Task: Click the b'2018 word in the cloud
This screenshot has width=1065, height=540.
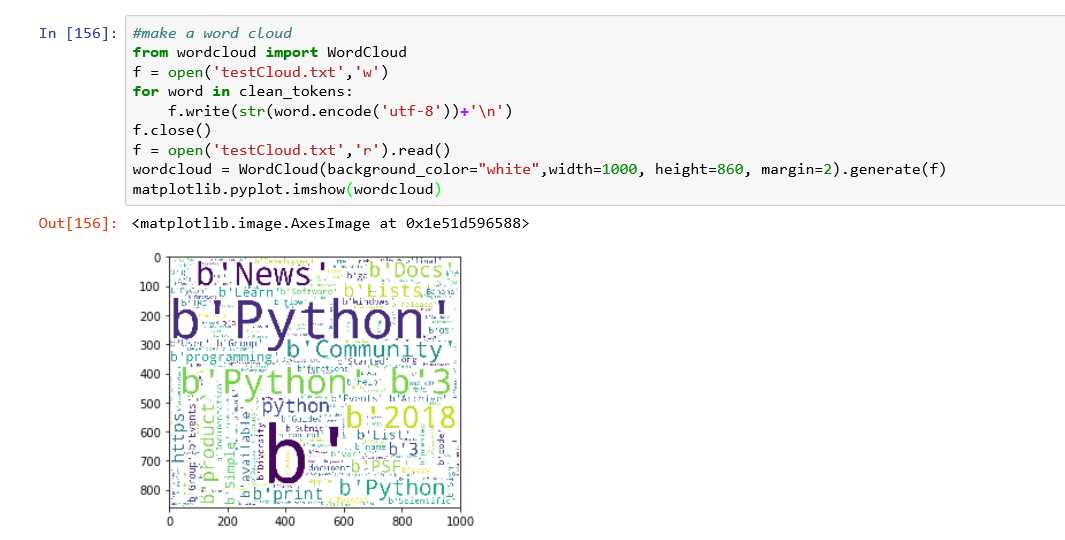Action: coord(401,418)
